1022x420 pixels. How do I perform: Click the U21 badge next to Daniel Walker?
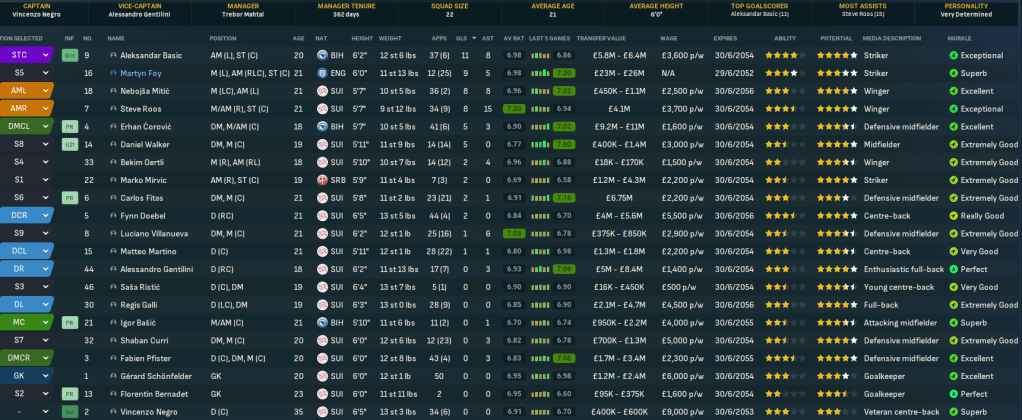tap(69, 145)
